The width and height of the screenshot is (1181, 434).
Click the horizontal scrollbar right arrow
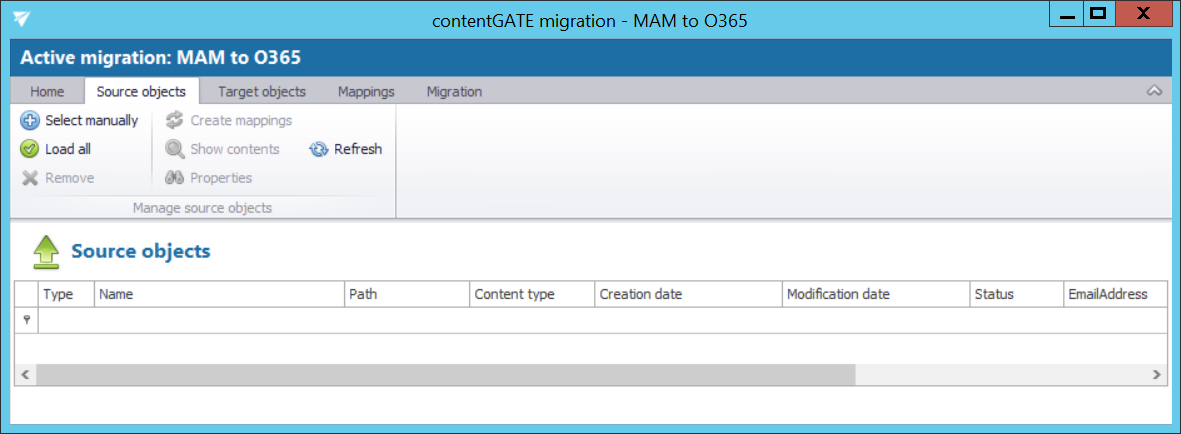coord(1156,374)
